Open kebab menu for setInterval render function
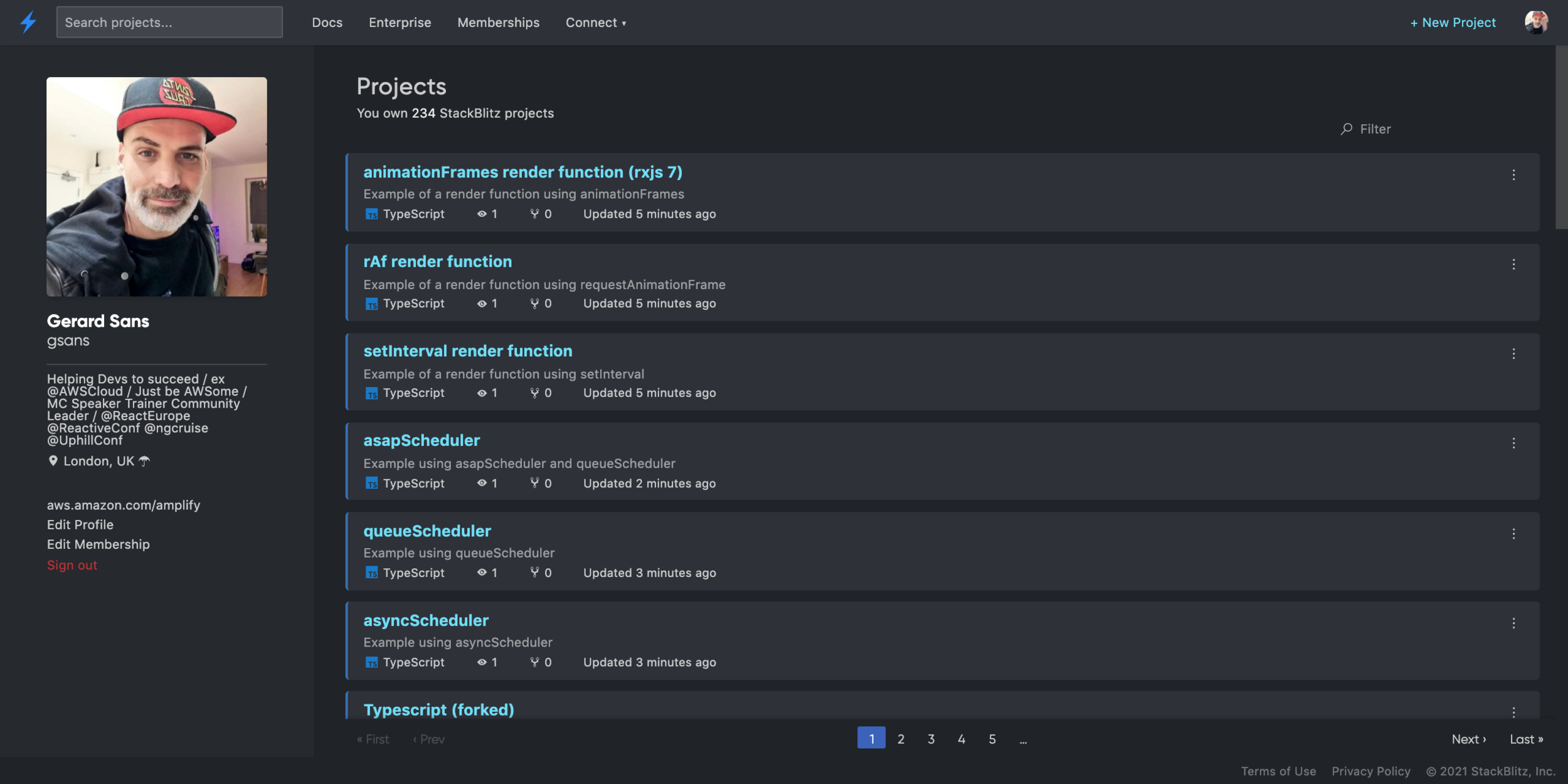Screen dimensions: 1568x784 click(1513, 354)
